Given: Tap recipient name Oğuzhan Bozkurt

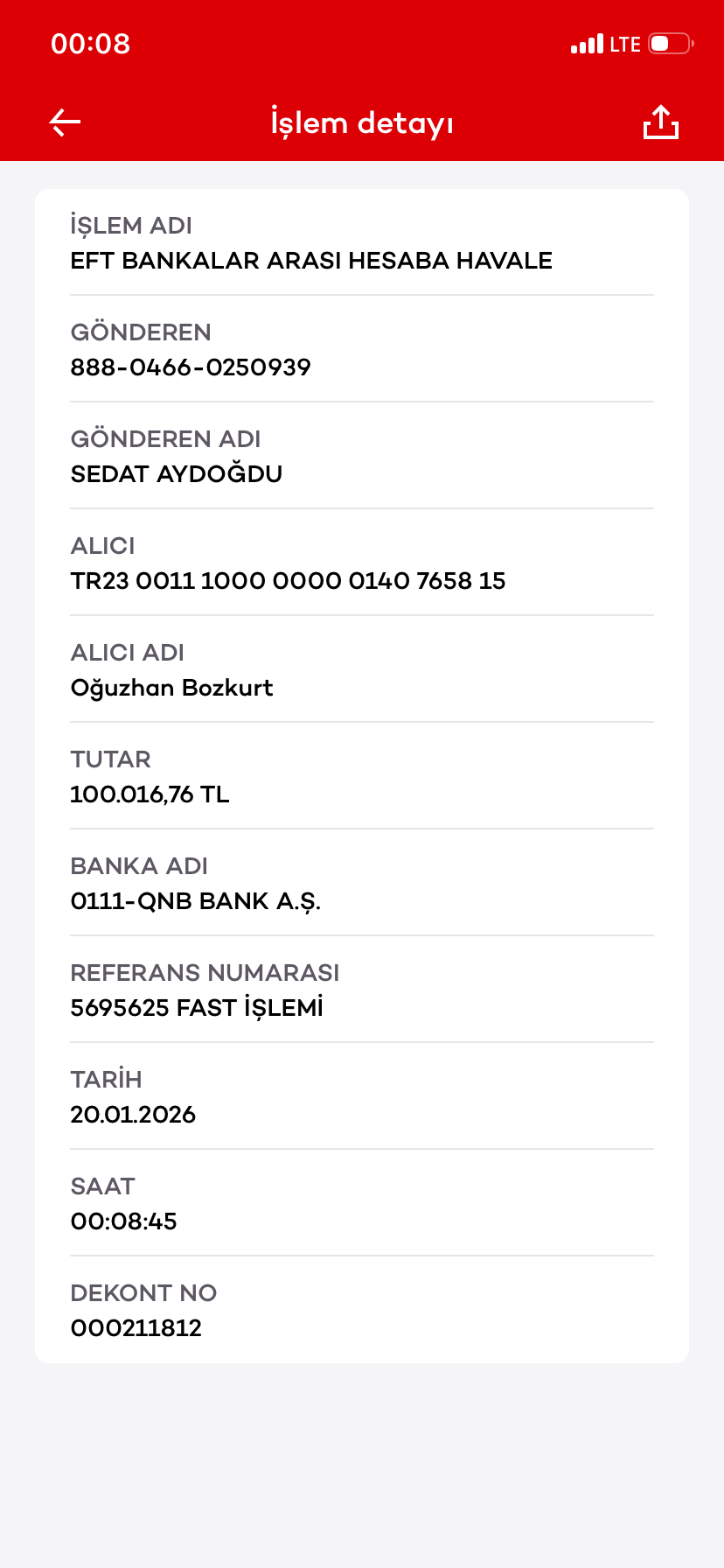Looking at the screenshot, I should point(172,688).
